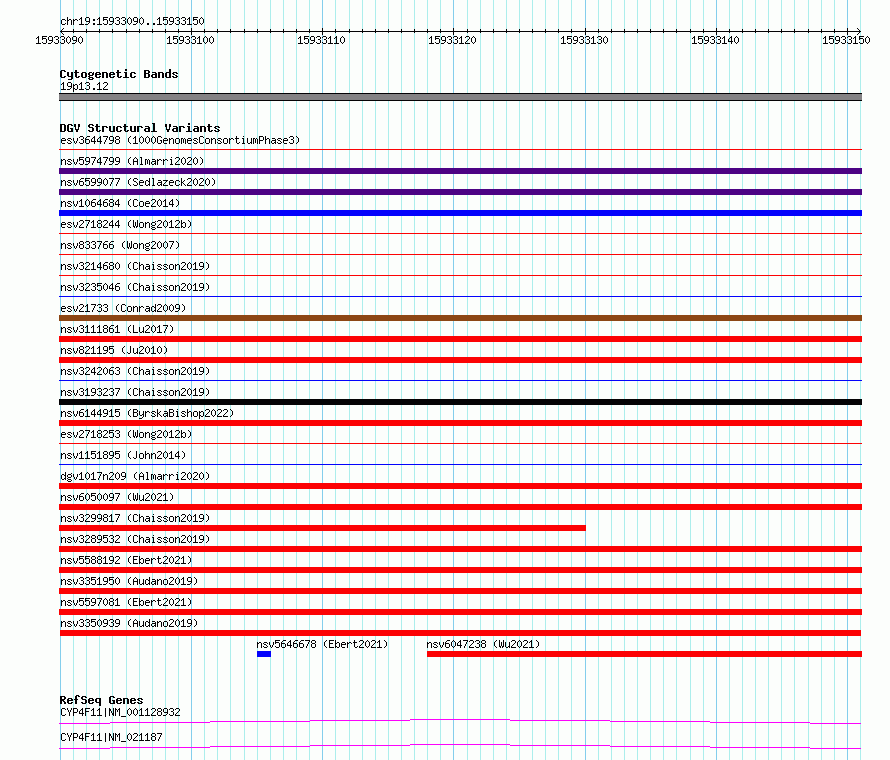
Task: Click the nsv821195 (Ju2010) variant label
Action: 114,350
